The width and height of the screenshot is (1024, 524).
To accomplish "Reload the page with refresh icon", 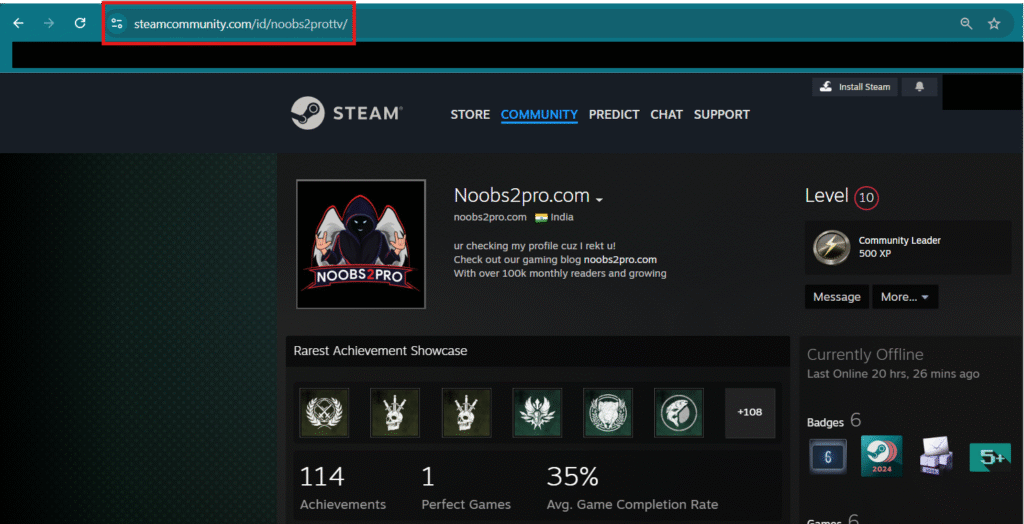I will tap(80, 24).
